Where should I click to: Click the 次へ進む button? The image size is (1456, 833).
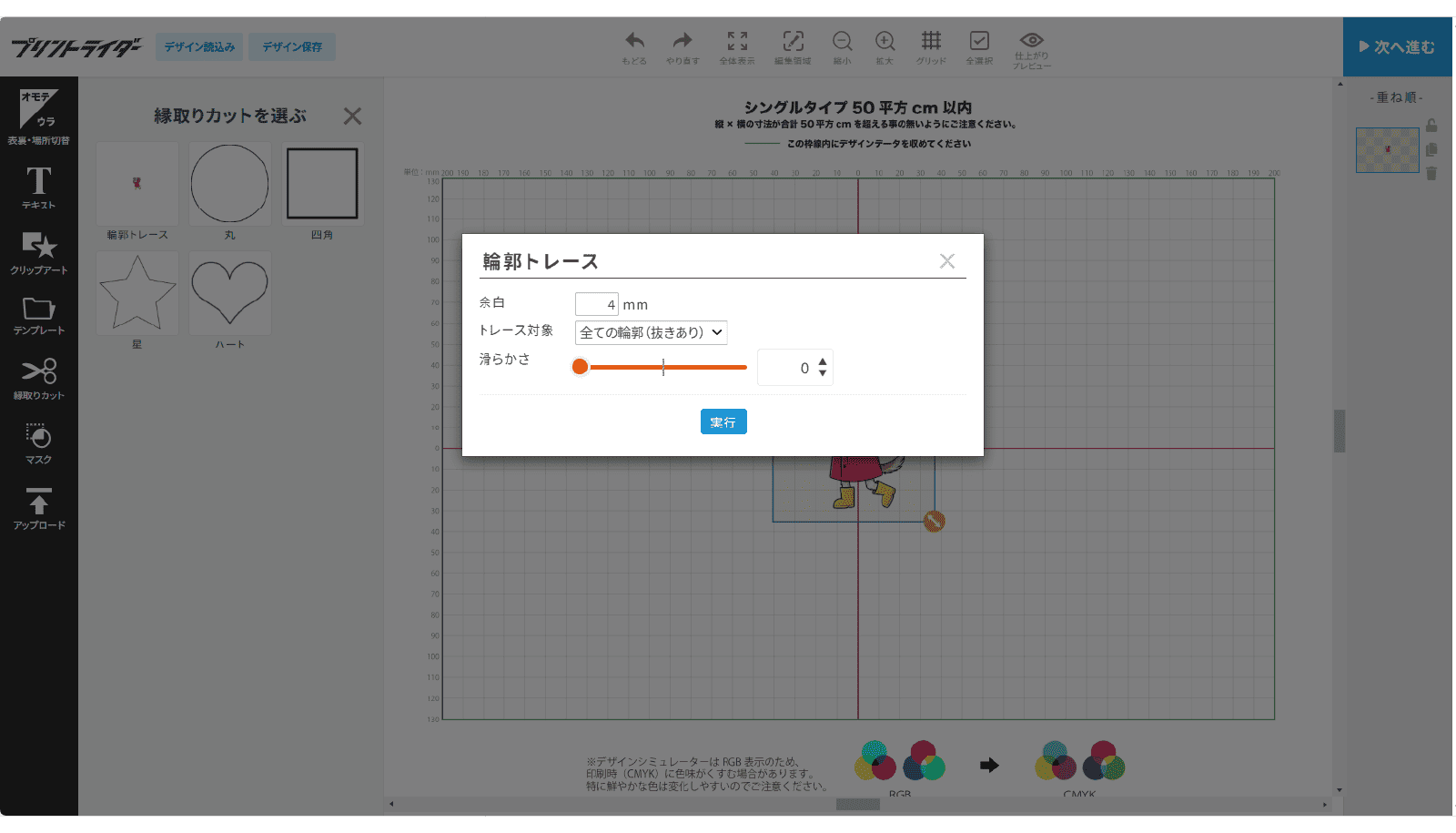pos(1397,46)
